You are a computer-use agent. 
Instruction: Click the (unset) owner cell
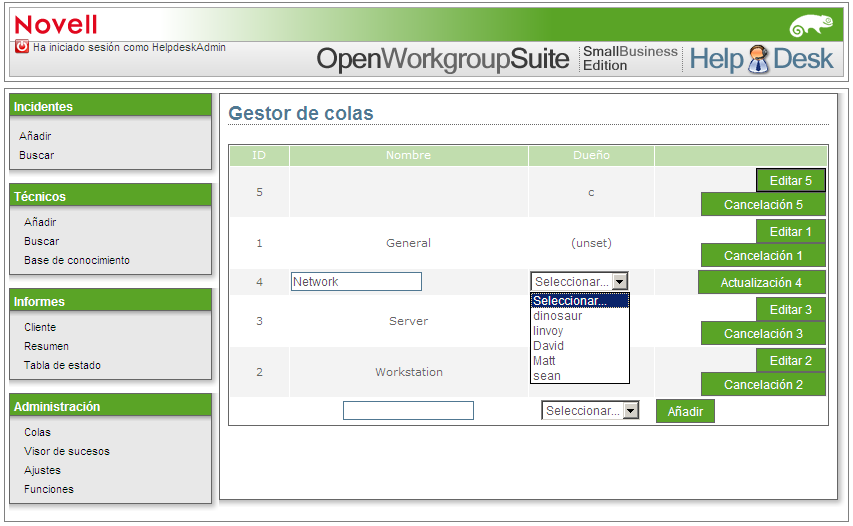[591, 243]
